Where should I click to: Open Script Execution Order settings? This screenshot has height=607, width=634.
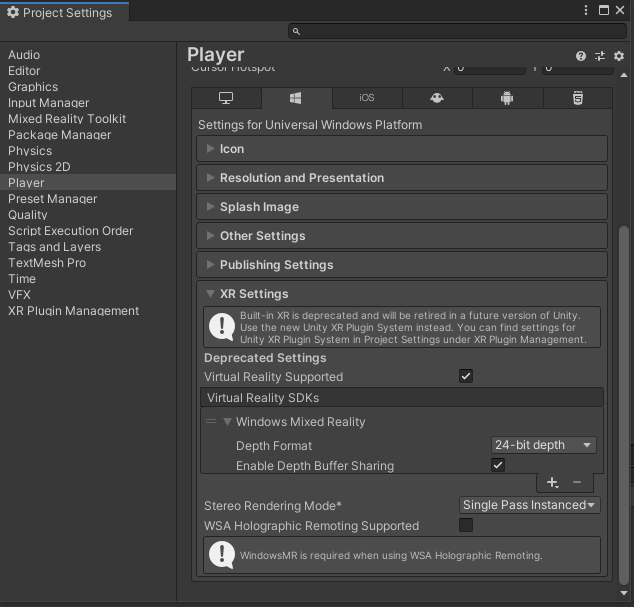[88, 231]
